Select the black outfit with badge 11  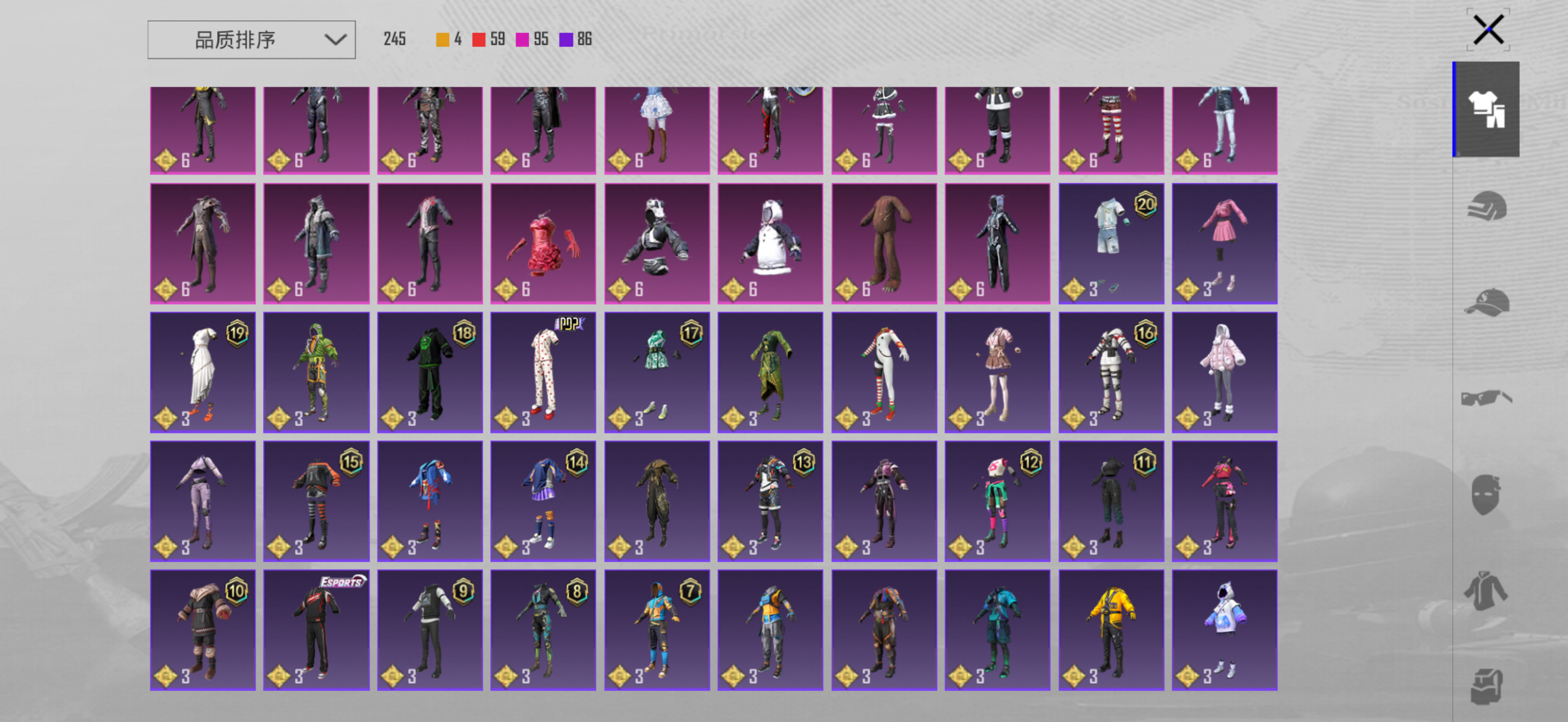click(1111, 502)
